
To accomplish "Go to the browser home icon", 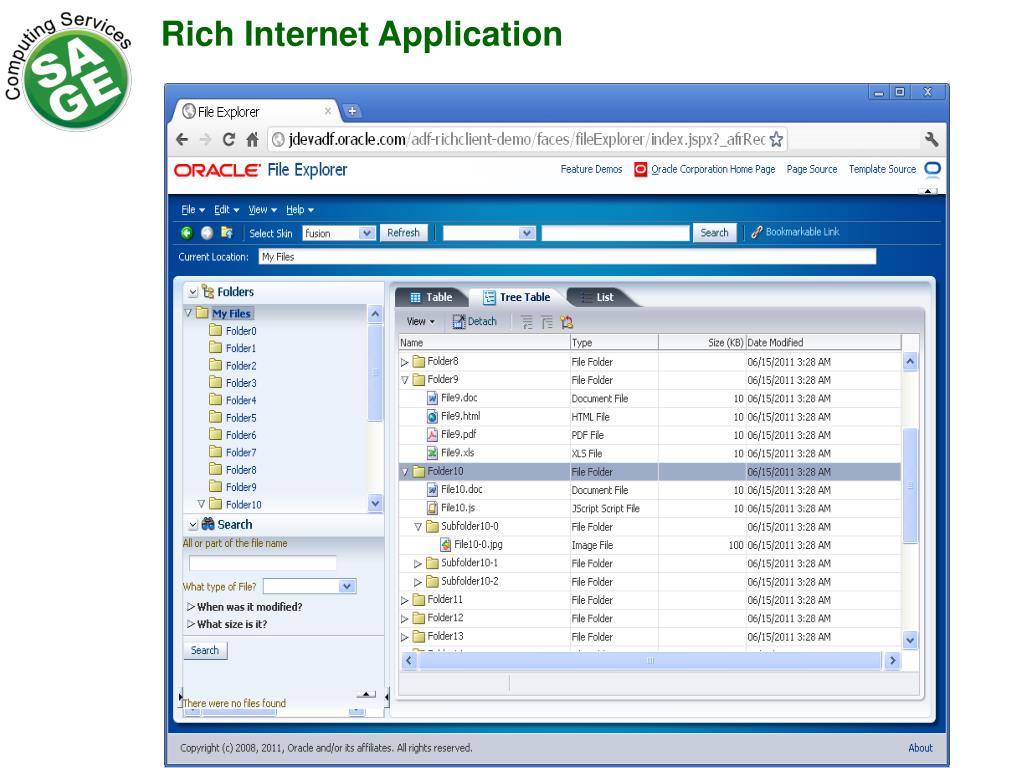I will (252, 139).
